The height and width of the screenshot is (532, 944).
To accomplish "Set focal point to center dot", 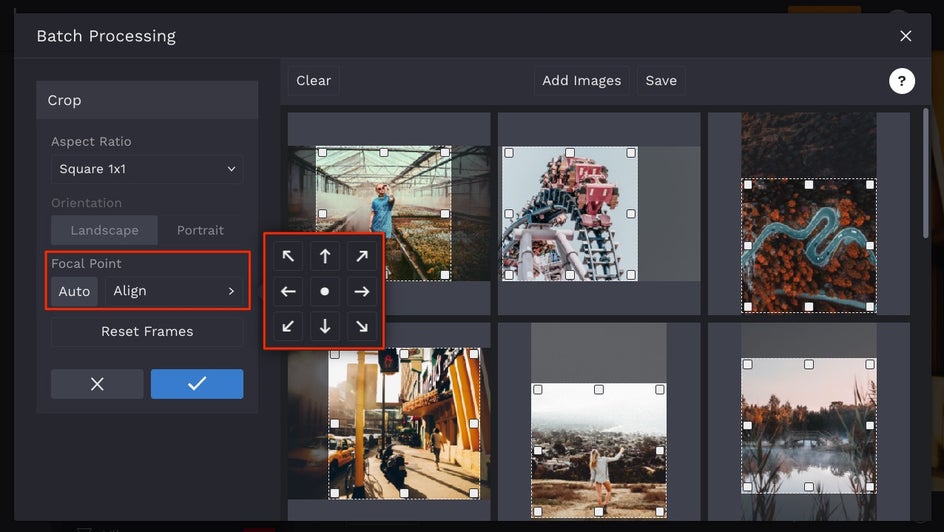I will point(324,291).
